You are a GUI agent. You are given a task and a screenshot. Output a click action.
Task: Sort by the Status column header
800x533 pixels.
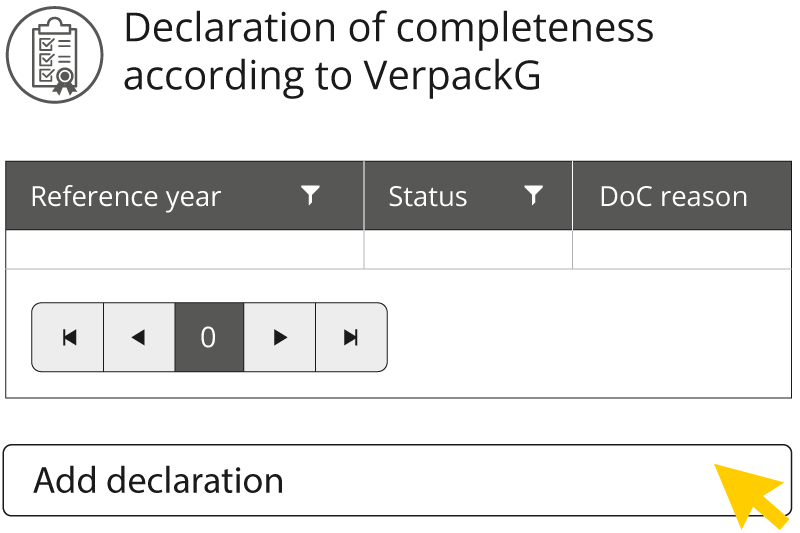click(x=428, y=196)
